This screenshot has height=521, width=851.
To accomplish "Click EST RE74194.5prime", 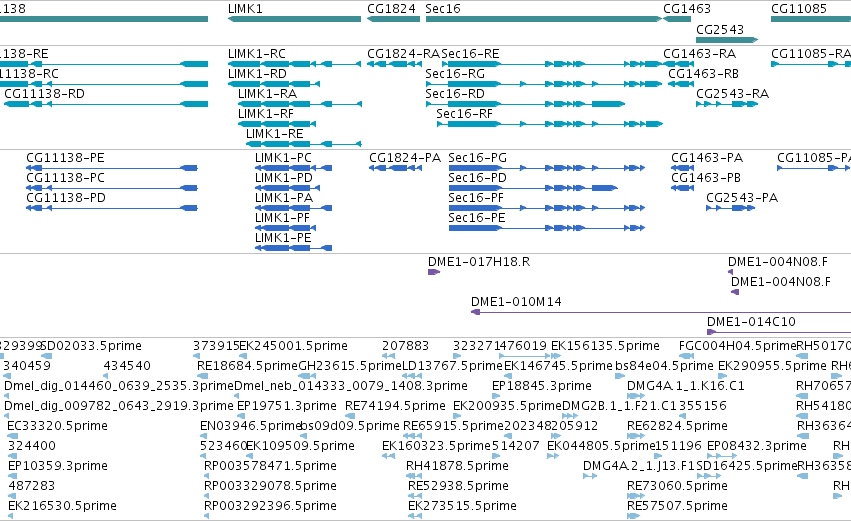I will coord(395,406).
